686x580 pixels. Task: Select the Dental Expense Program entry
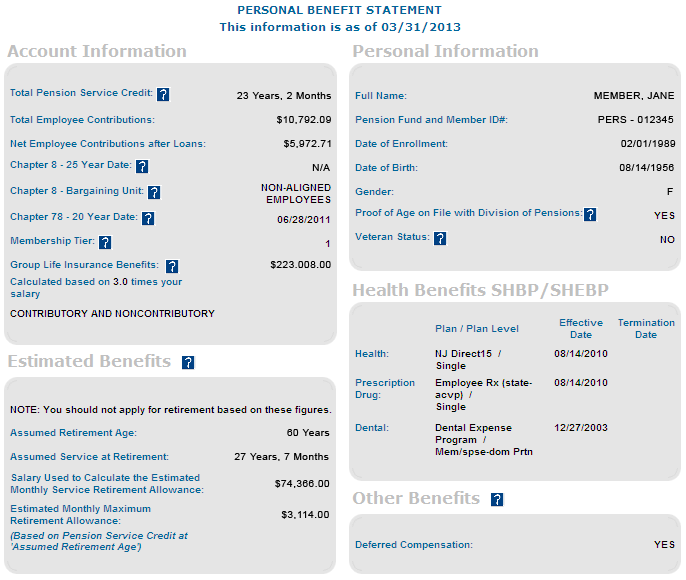pyautogui.click(x=484, y=440)
